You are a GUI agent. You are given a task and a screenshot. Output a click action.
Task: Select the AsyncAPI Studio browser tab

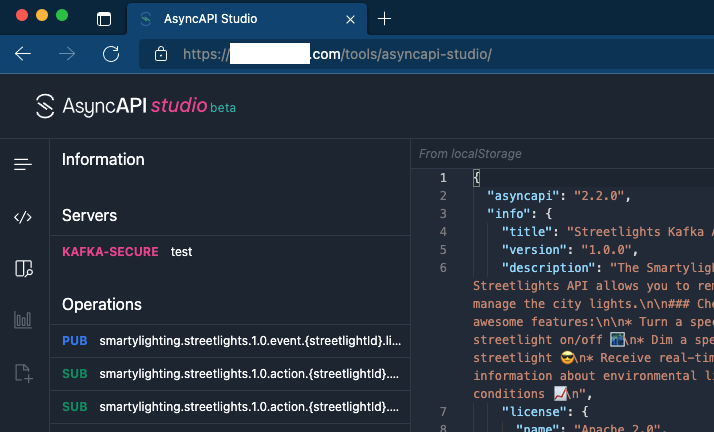pyautogui.click(x=247, y=19)
